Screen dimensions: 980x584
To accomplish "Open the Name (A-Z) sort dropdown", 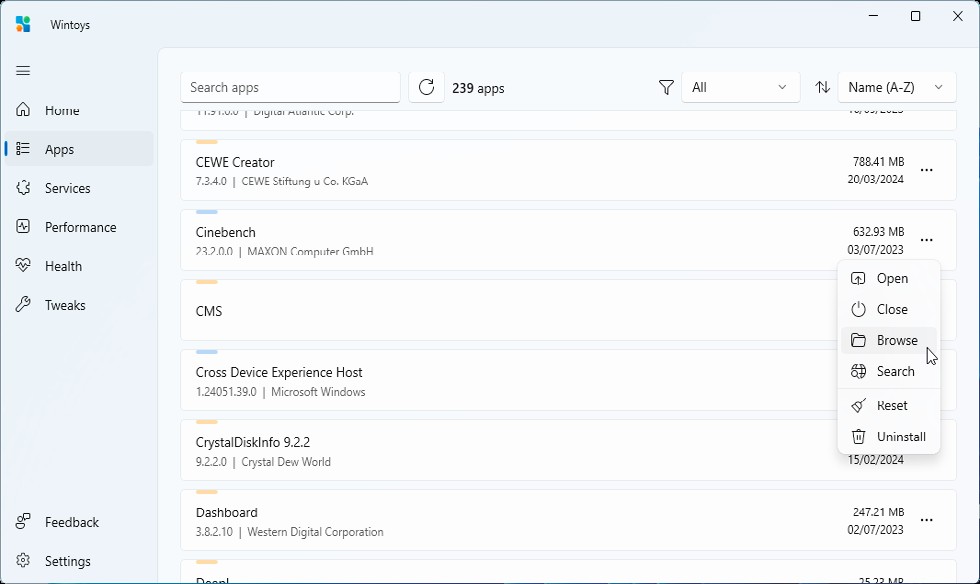I will 897,87.
